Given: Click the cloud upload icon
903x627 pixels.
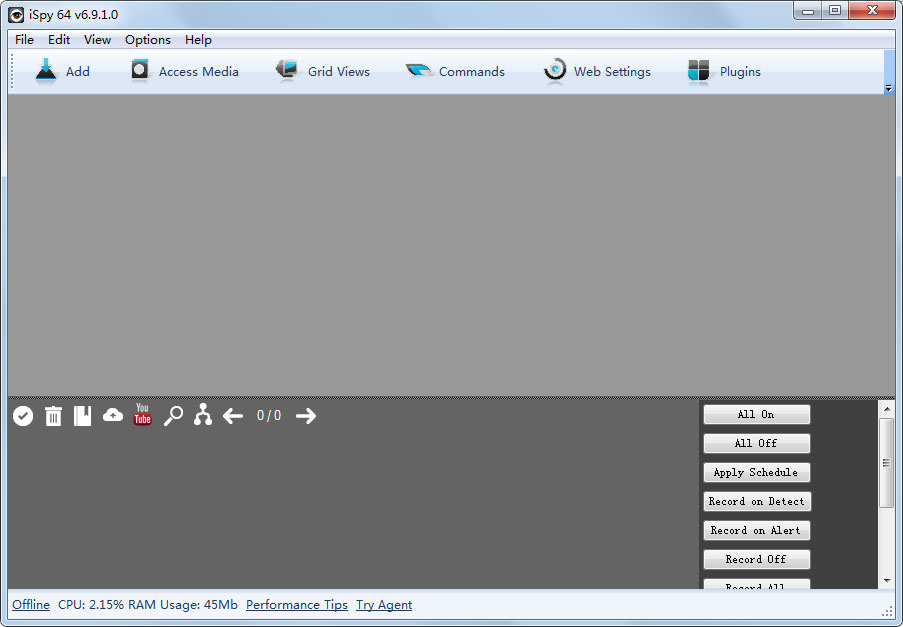Looking at the screenshot, I should [x=113, y=415].
